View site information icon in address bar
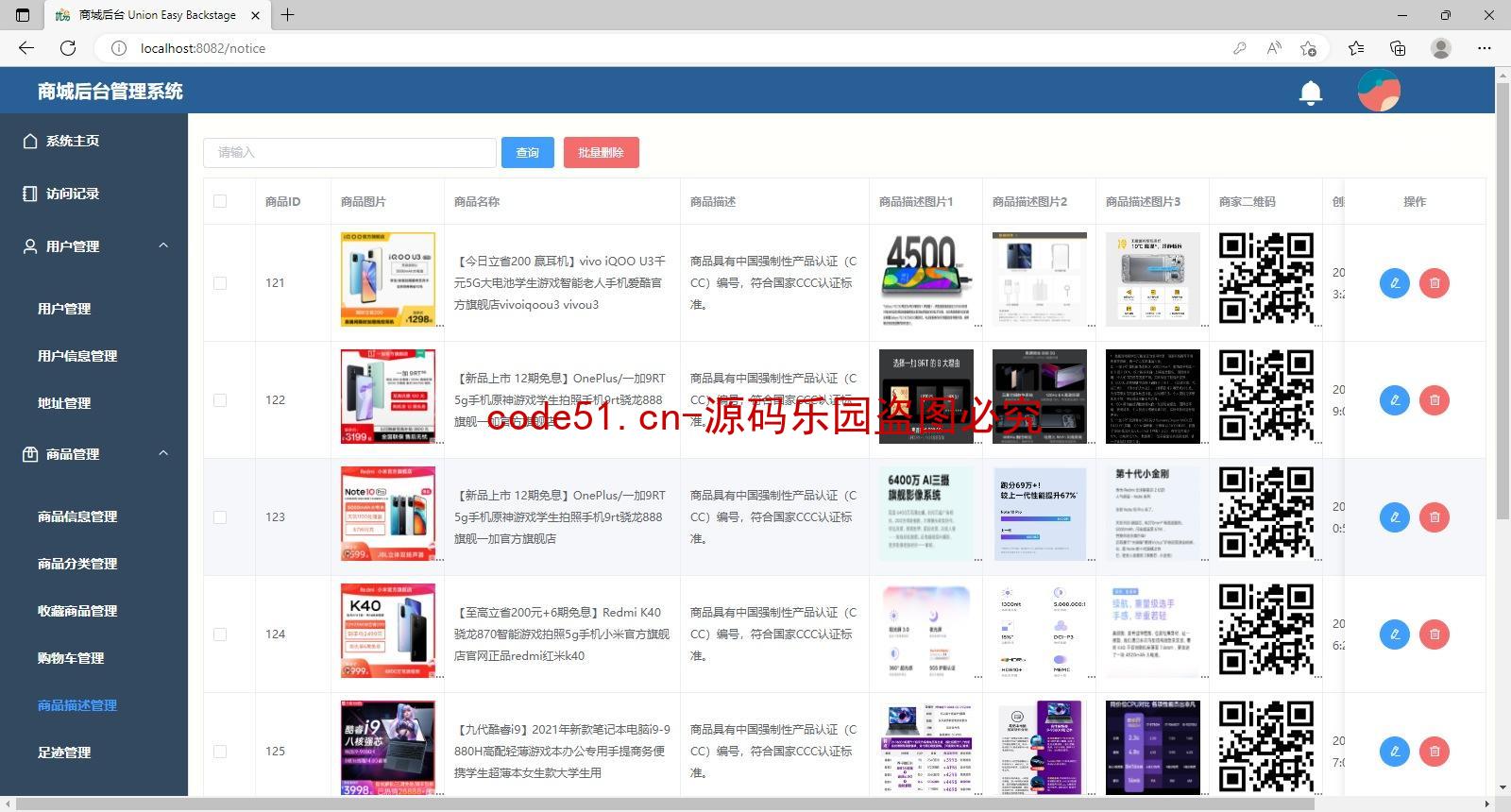This screenshot has height=812, width=1511. [118, 48]
